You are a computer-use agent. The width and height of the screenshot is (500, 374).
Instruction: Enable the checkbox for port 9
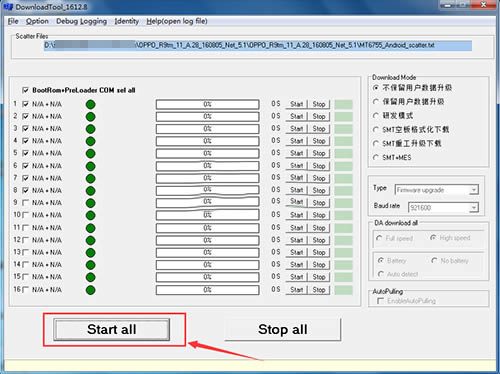point(25,203)
